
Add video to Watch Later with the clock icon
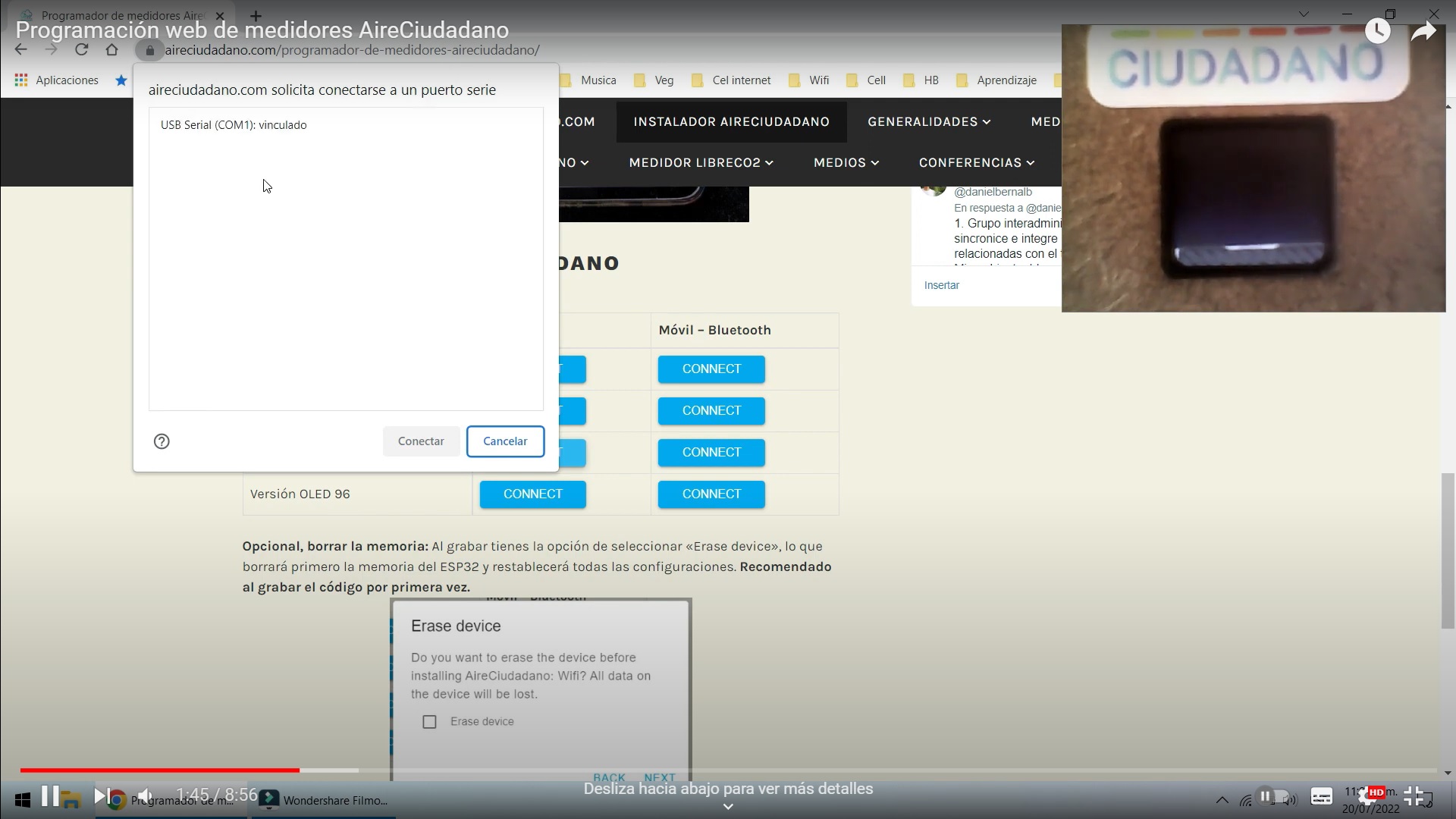pyautogui.click(x=1377, y=31)
